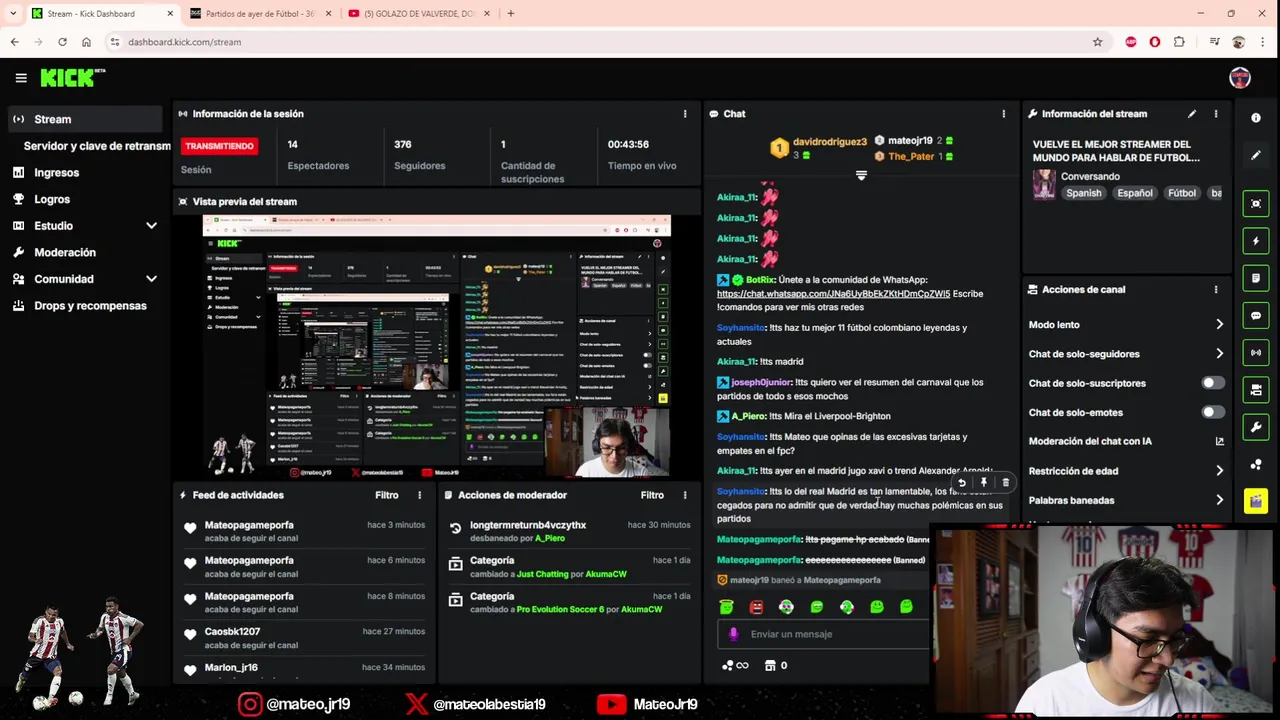Click the chat bubble icon in the right rail
Screen dimensions: 1280x720
pos(1256,316)
